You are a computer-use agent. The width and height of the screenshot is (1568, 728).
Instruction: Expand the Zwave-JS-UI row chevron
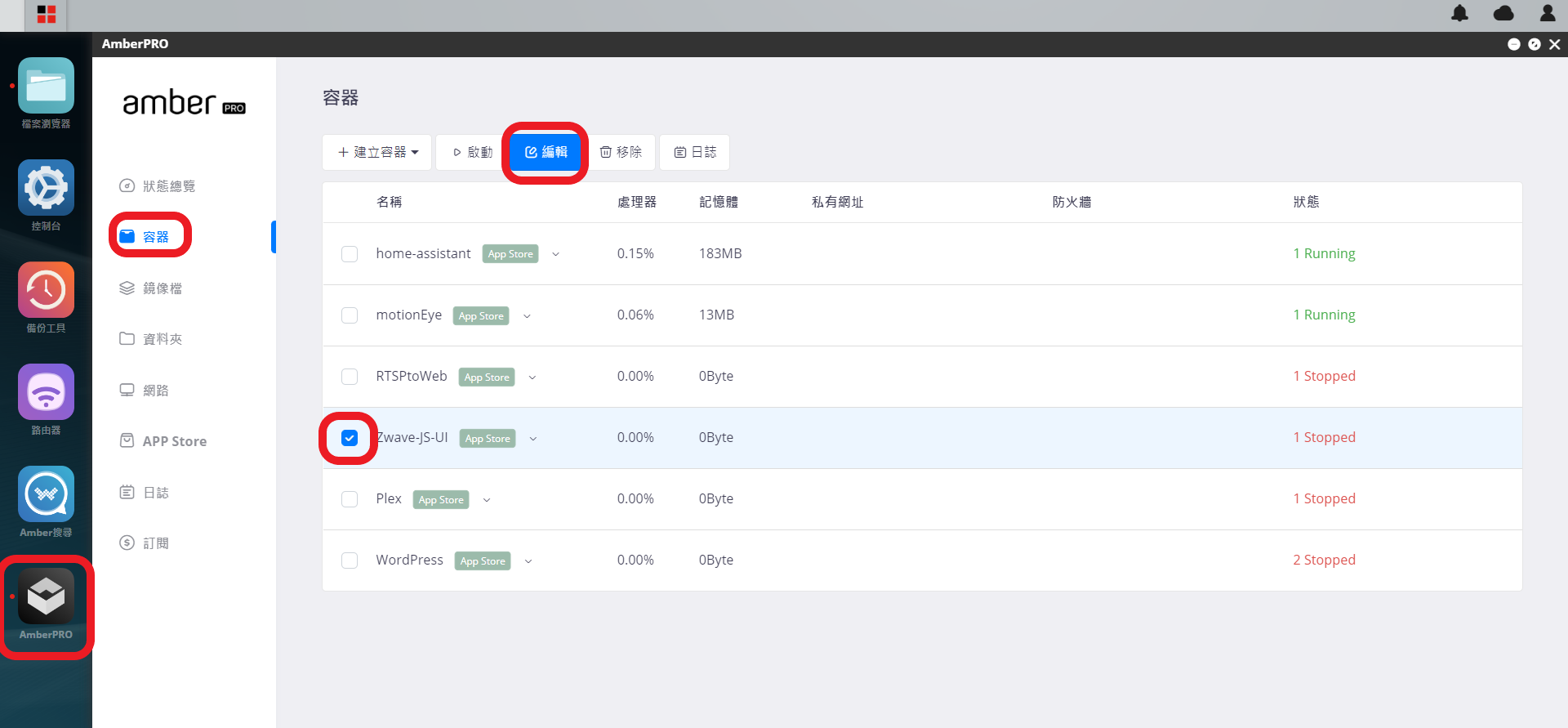pos(533,439)
